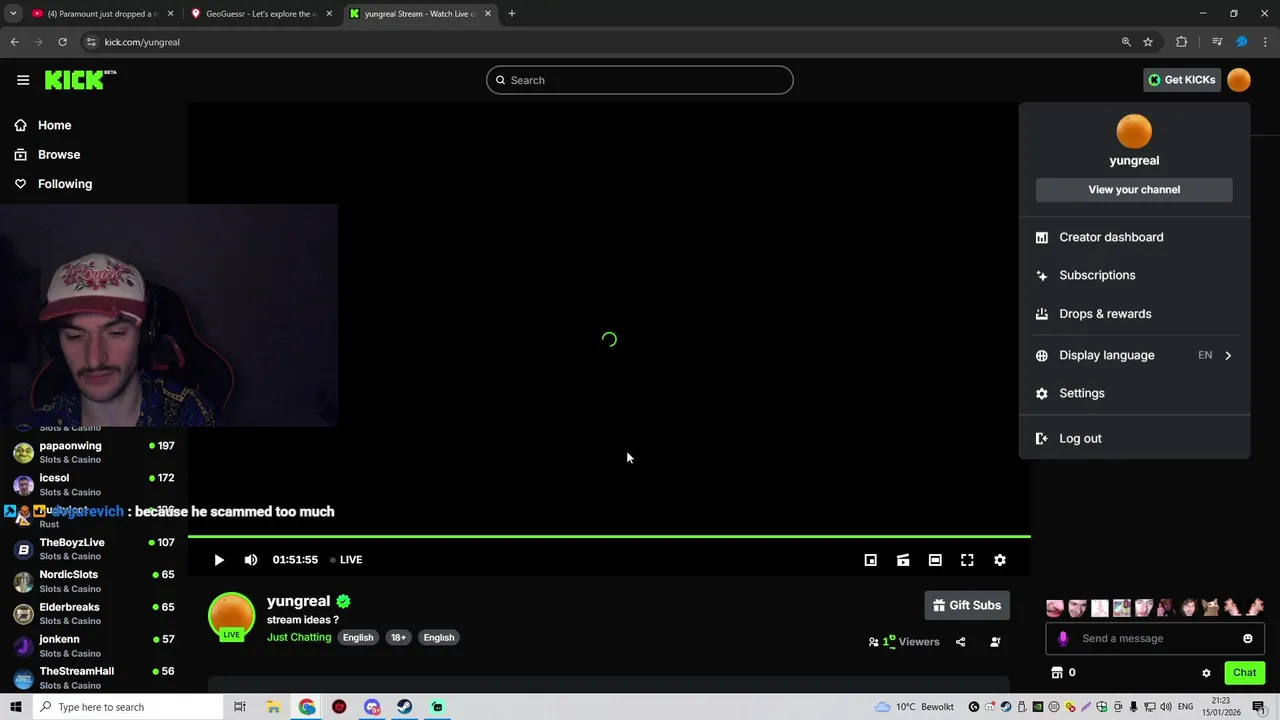Click the purple microphone icon in chat
1280x720 pixels.
(1063, 639)
